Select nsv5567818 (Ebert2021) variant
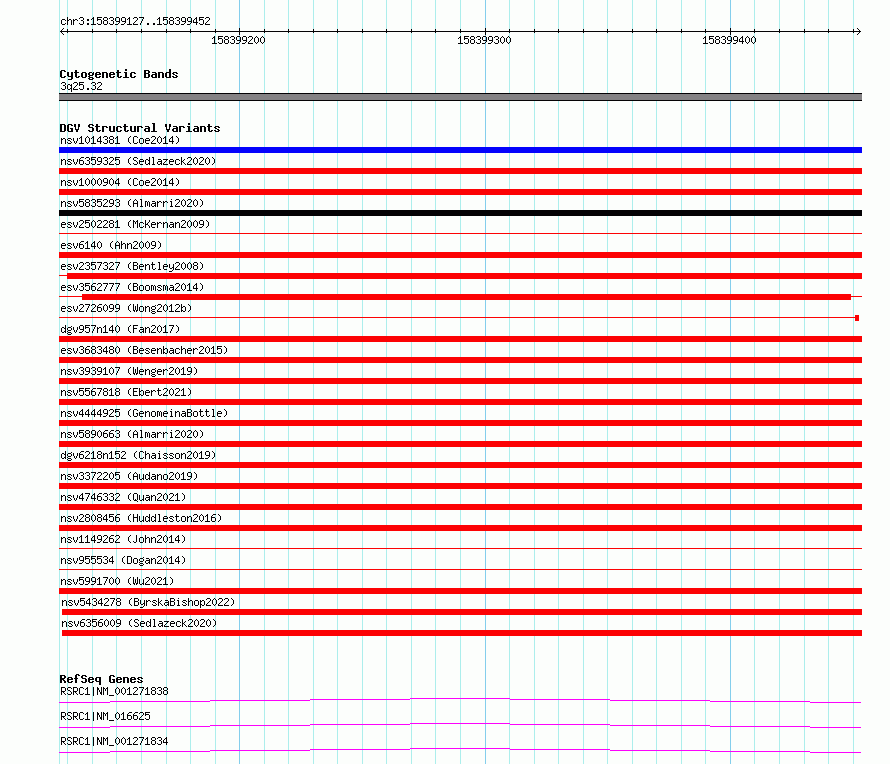The width and height of the screenshot is (890, 764). [x=126, y=392]
